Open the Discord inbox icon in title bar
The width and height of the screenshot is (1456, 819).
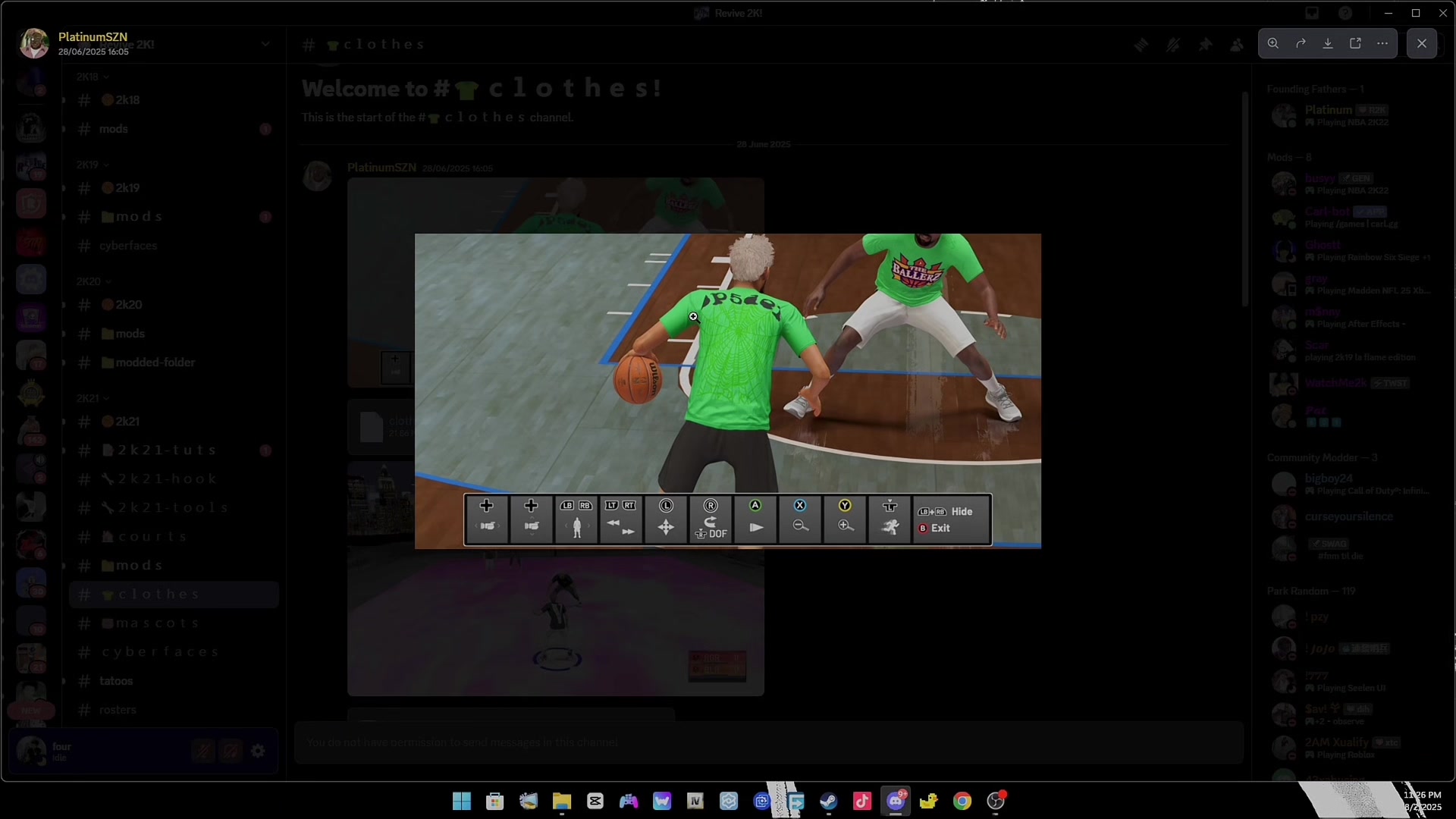1312,14
